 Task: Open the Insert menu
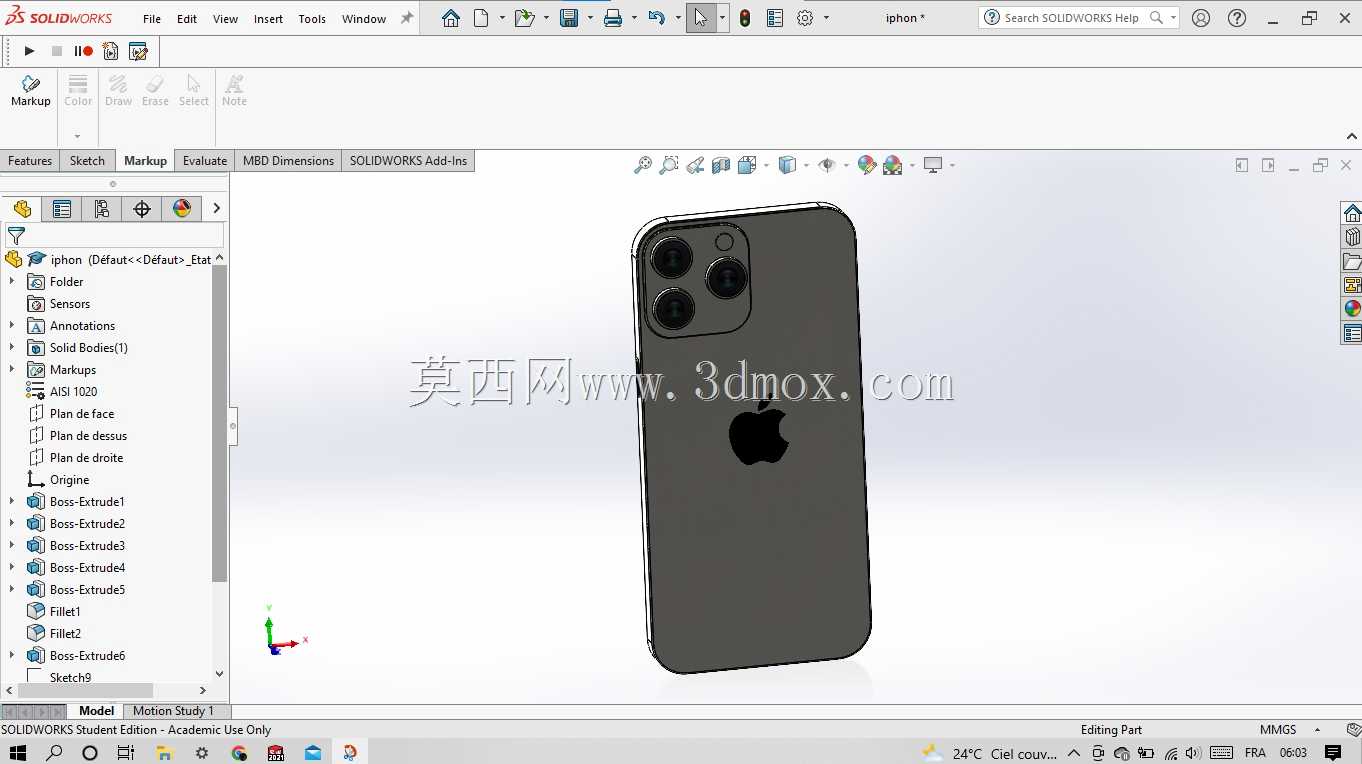coord(268,19)
